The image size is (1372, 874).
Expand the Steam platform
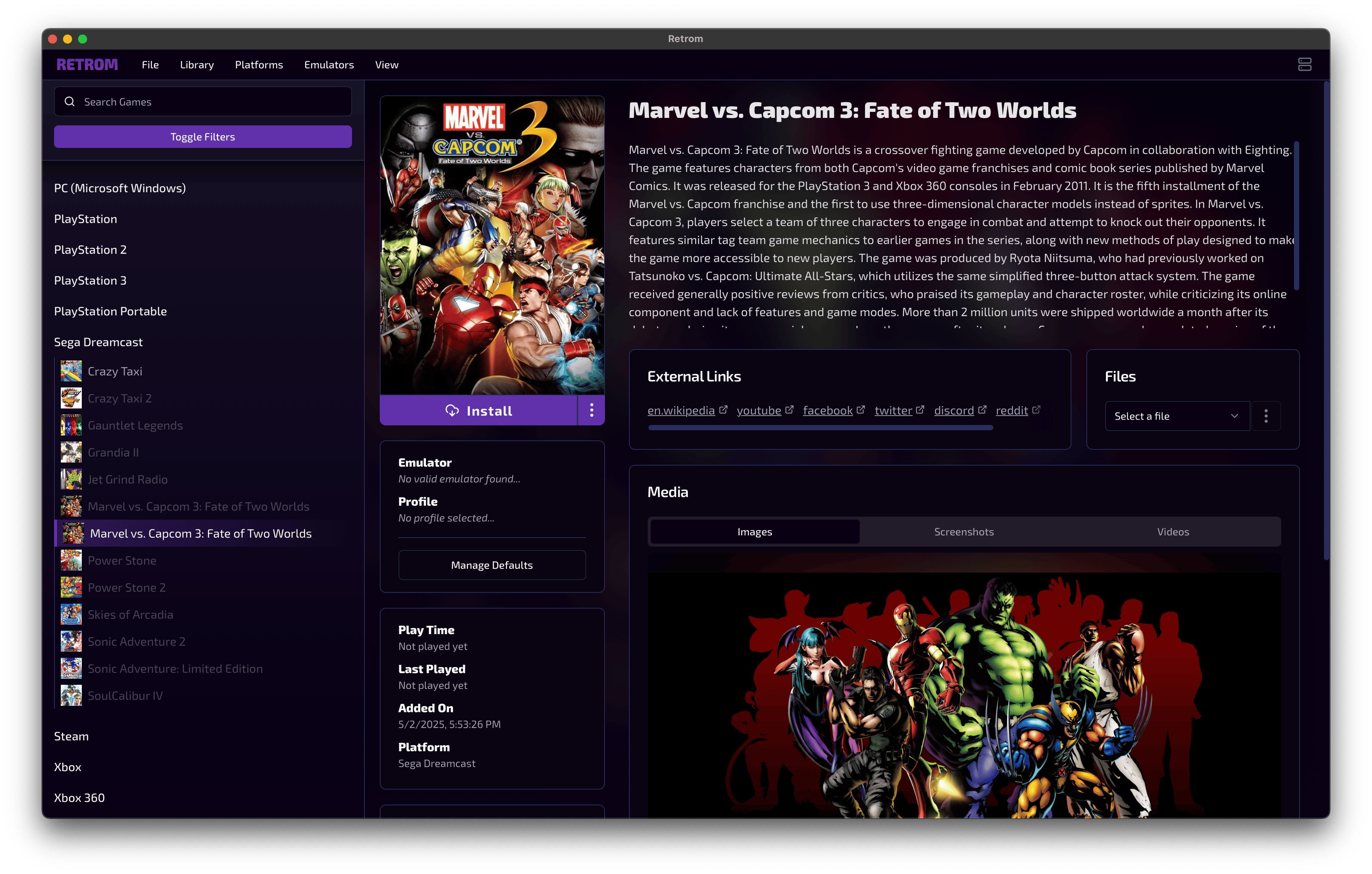click(x=71, y=736)
